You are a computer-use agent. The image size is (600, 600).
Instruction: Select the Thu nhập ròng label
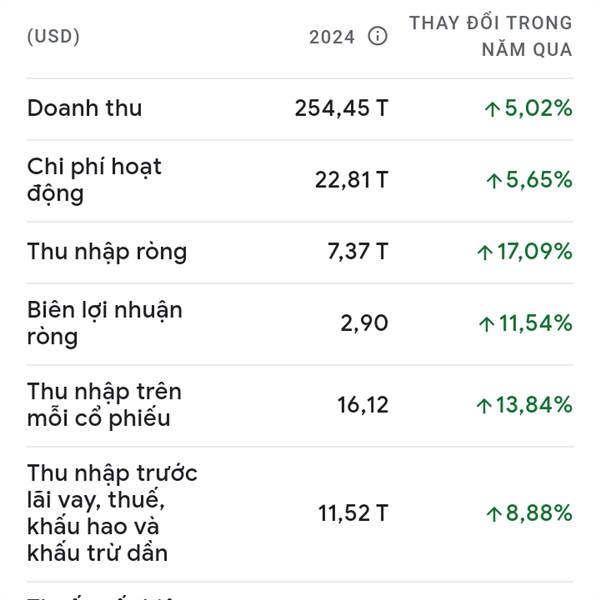tap(107, 251)
